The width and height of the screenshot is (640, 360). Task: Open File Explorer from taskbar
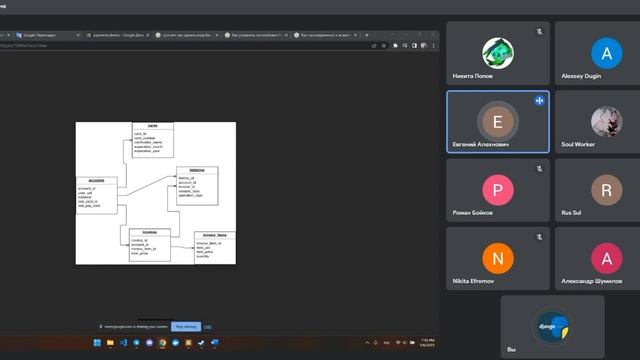[x=110, y=342]
